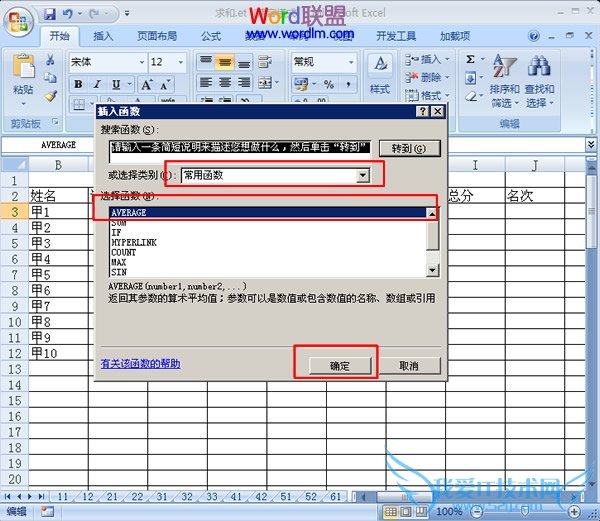Click the Fill down icon
Image resolution: width=600 pixels, height=521 pixels.
pyautogui.click(x=470, y=78)
